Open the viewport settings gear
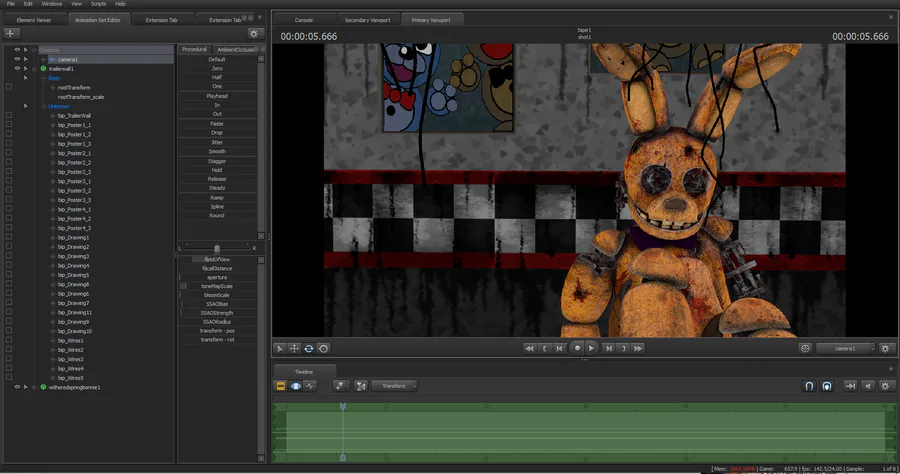900x474 pixels. [885, 348]
